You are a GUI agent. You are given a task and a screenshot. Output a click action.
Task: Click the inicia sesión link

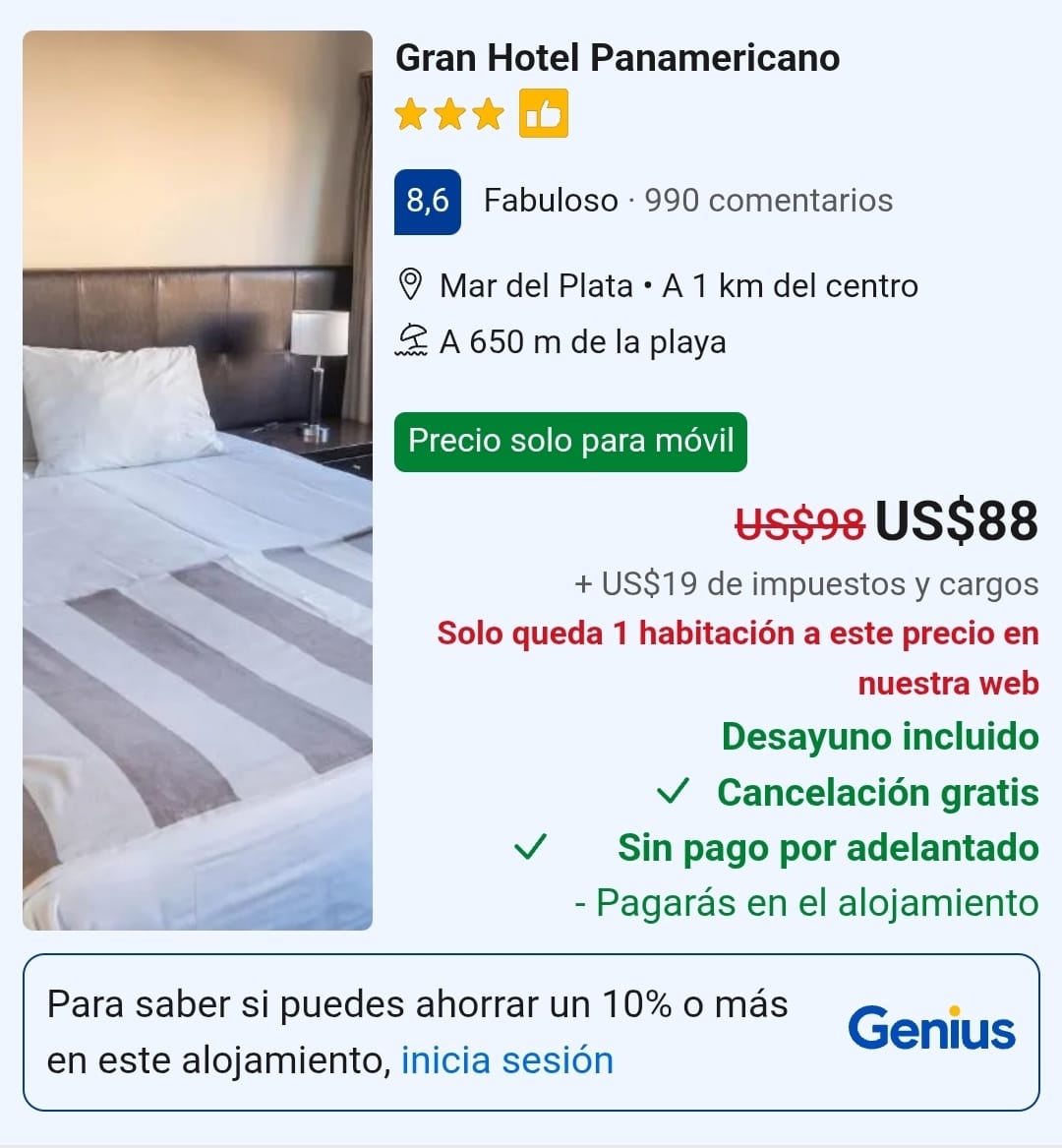(507, 1060)
